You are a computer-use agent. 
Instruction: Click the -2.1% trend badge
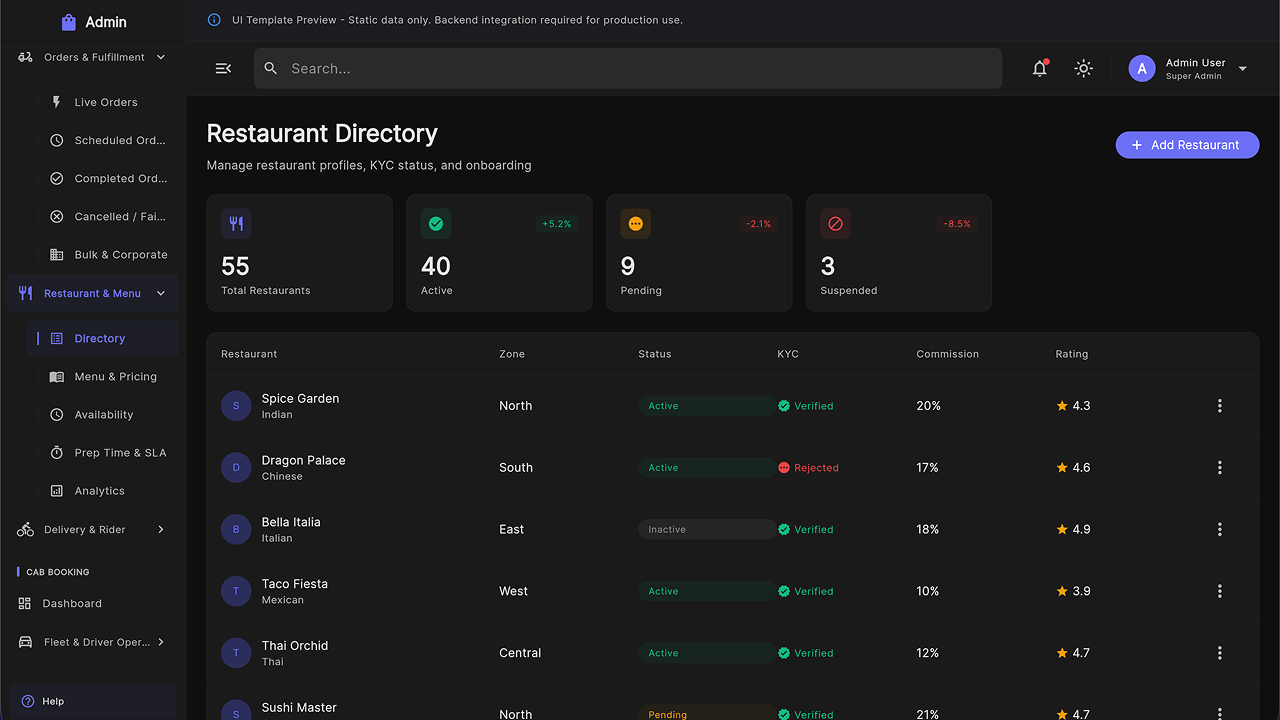pyautogui.click(x=757, y=224)
